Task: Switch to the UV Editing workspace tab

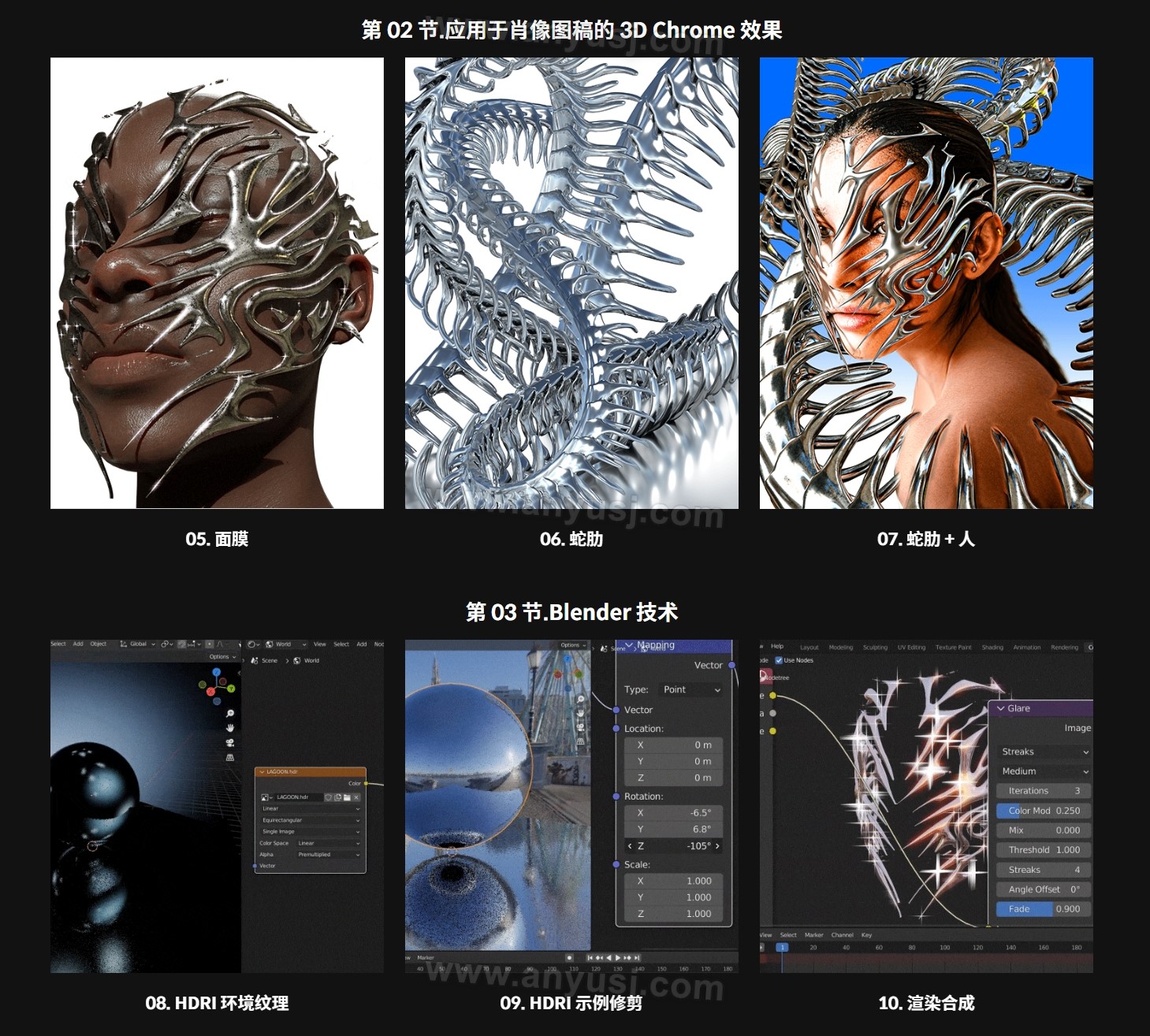Action: pyautogui.click(x=911, y=648)
